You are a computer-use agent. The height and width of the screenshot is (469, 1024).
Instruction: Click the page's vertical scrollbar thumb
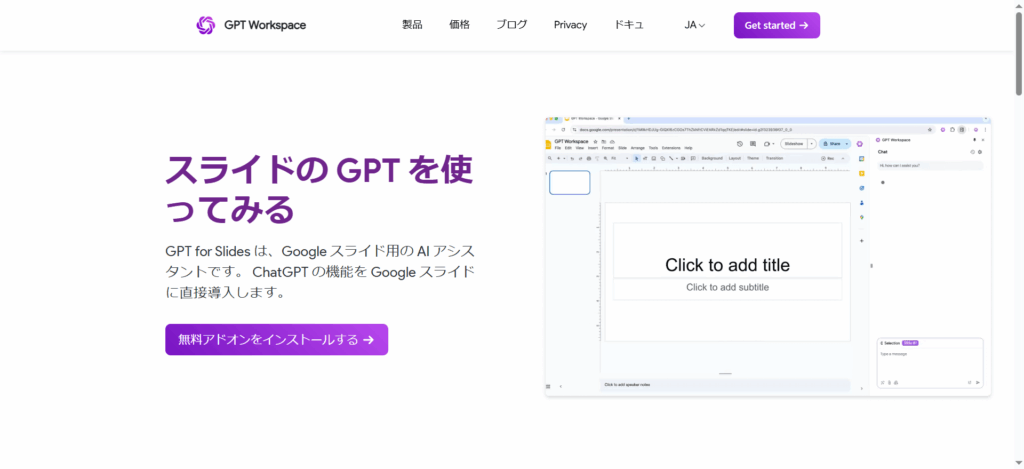pos(1019,54)
